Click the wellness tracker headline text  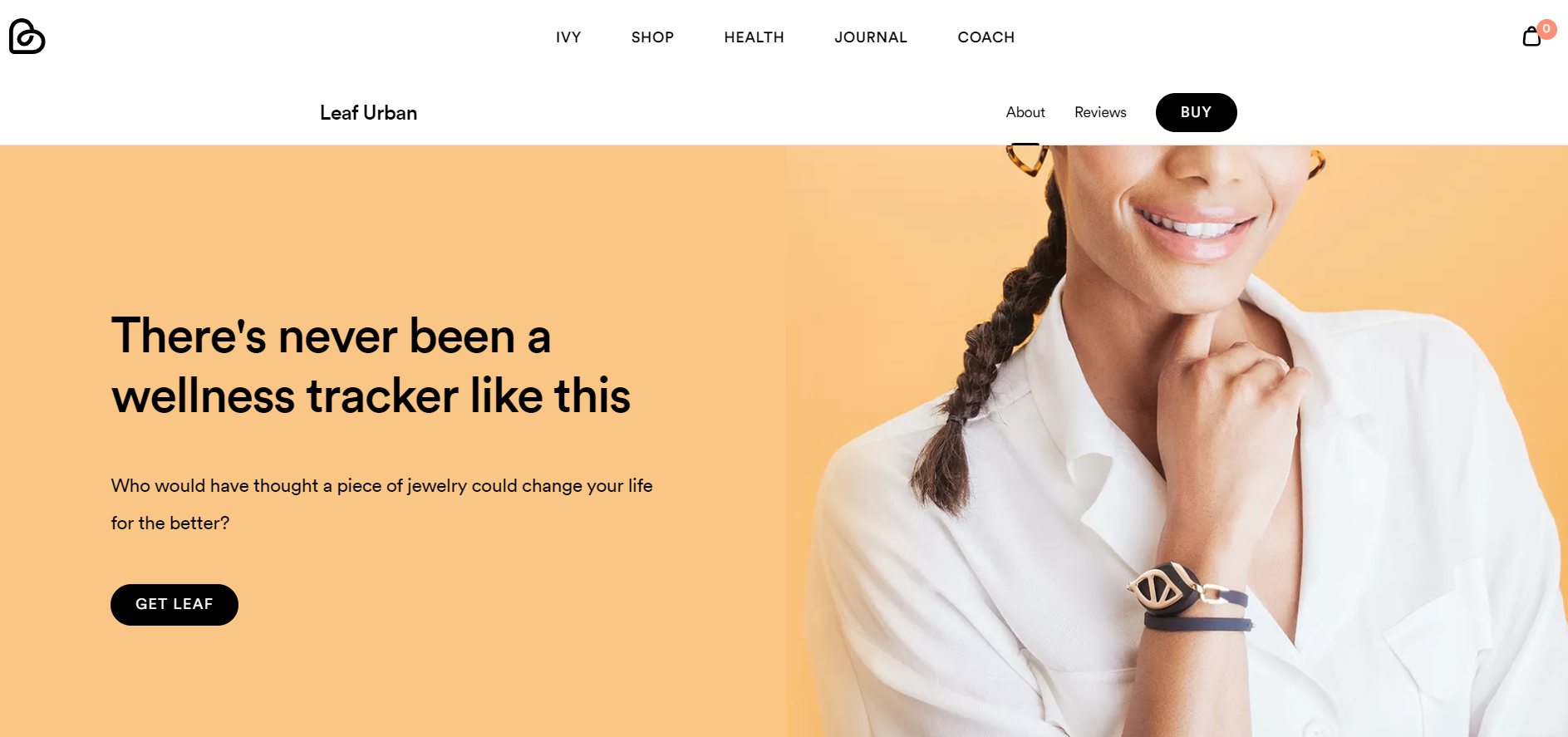[x=371, y=366]
